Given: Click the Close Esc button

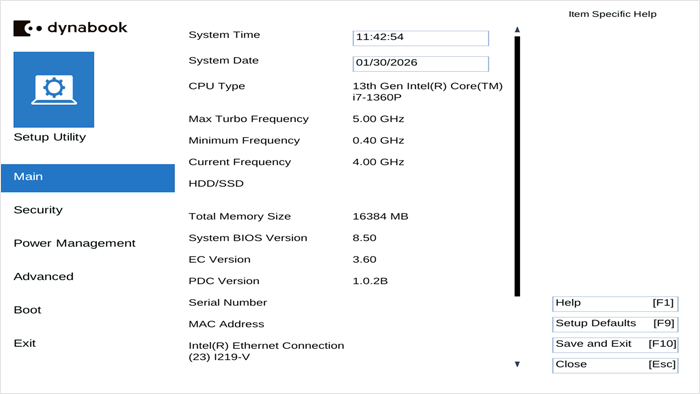Looking at the screenshot, I should [x=615, y=365].
